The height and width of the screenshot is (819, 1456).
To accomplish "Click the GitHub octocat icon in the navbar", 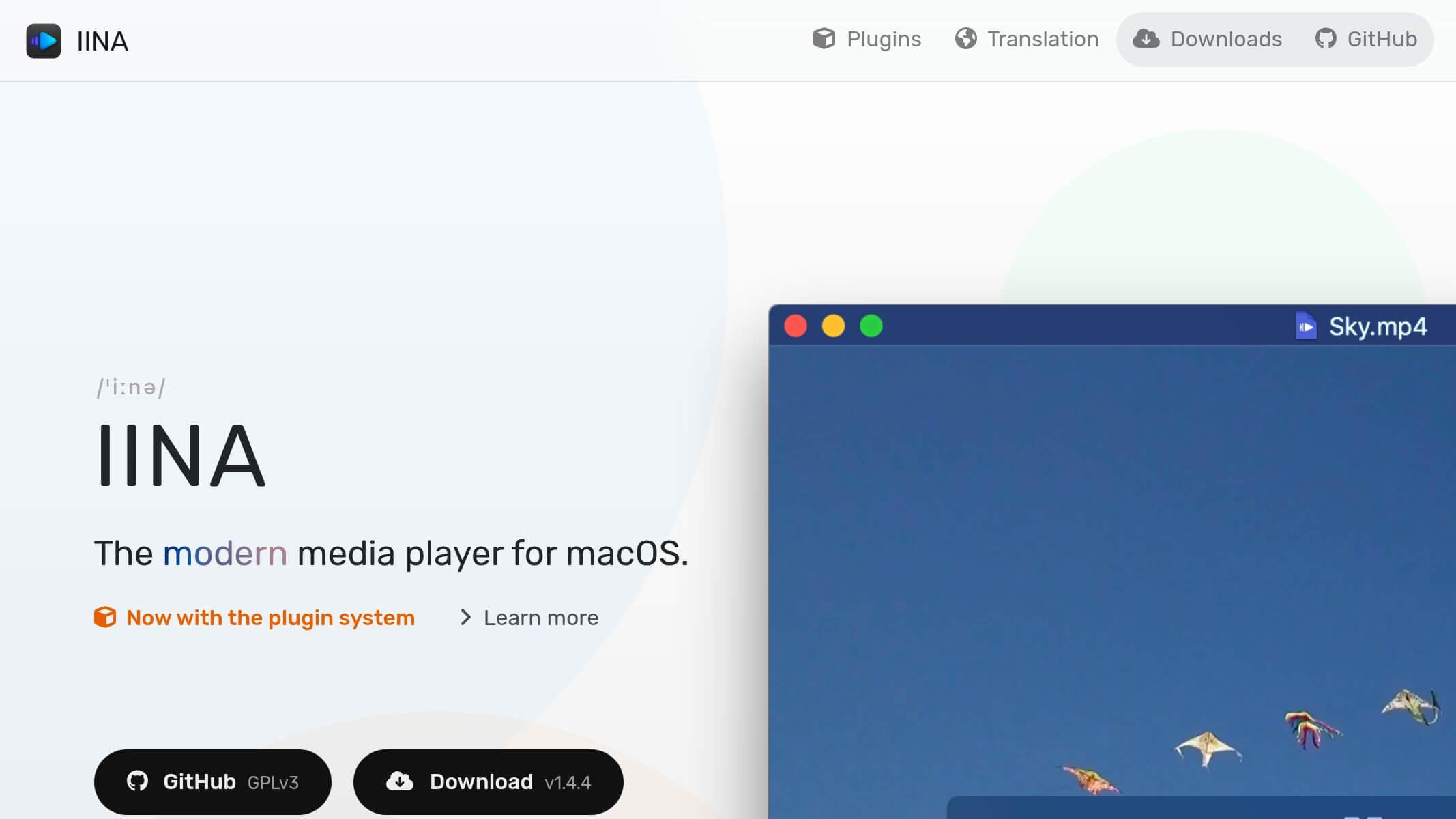I will pyautogui.click(x=1326, y=39).
